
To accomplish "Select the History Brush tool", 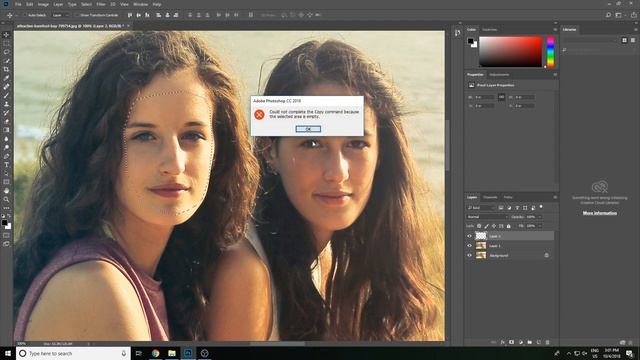I will [x=6, y=112].
